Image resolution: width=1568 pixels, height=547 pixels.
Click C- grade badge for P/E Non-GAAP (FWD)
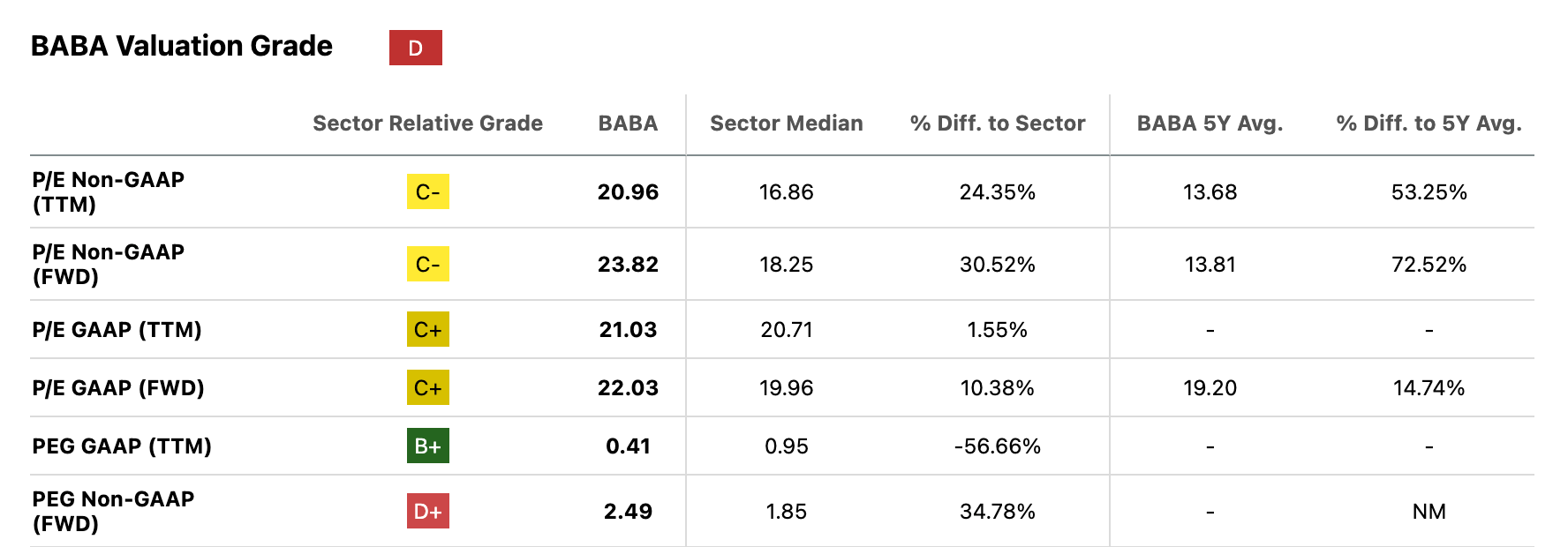427,264
